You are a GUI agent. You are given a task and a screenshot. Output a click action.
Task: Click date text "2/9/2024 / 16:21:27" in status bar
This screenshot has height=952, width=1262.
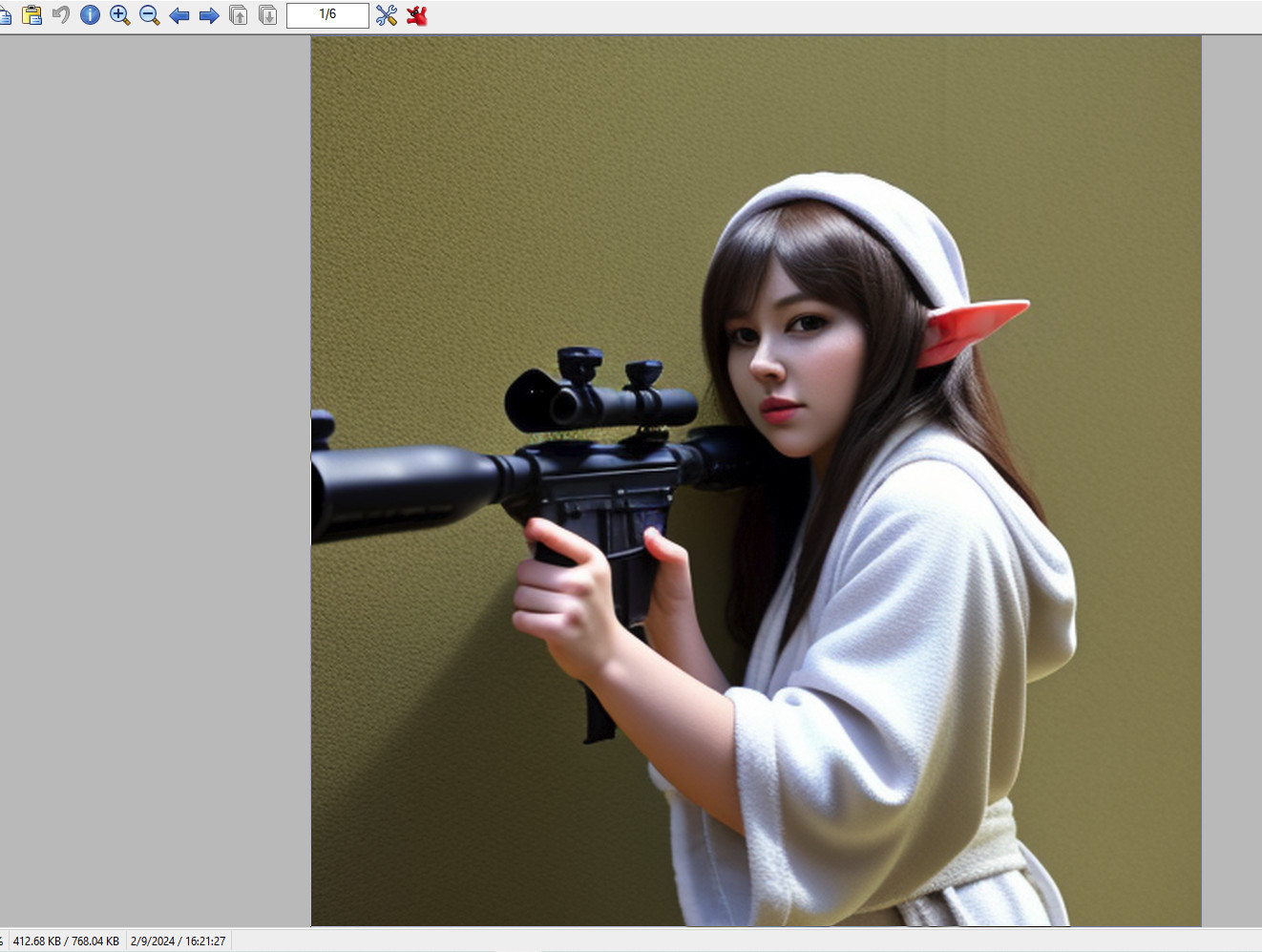[179, 941]
